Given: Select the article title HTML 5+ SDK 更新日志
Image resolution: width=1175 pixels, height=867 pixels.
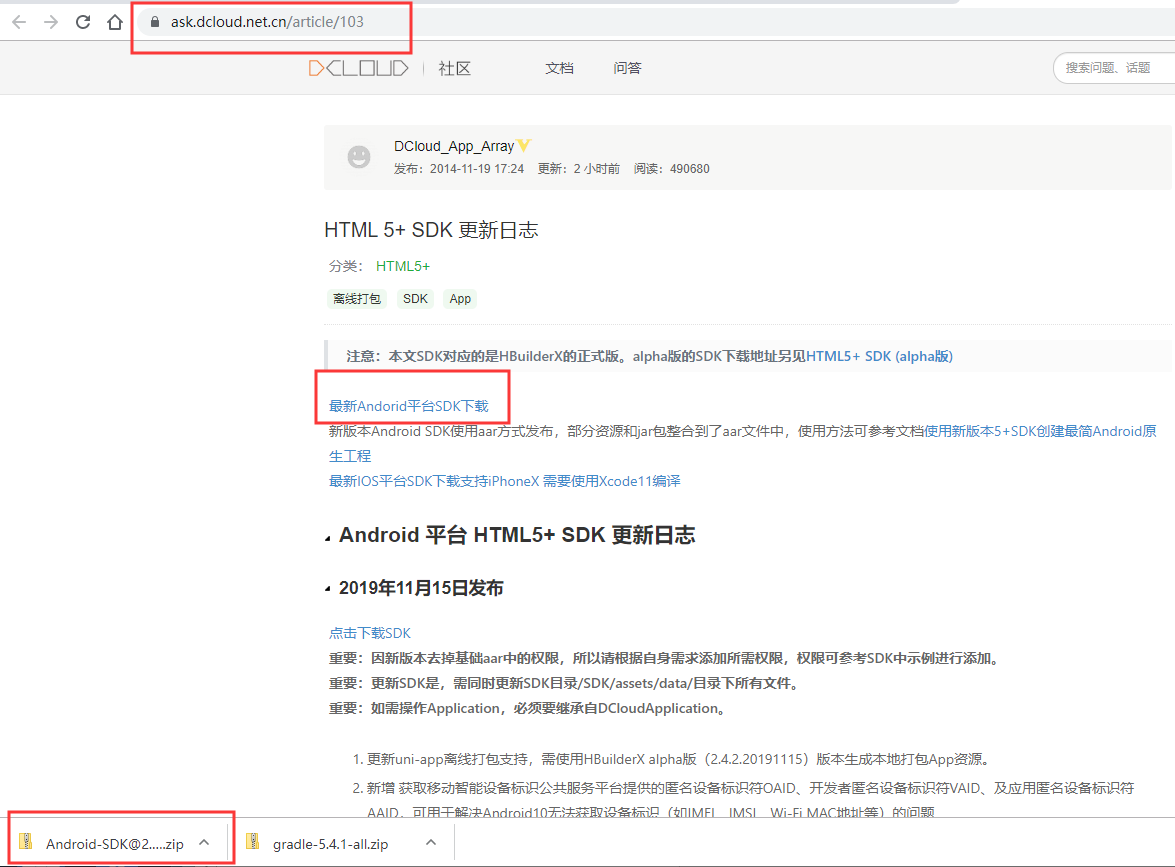Looking at the screenshot, I should click(x=431, y=230).
